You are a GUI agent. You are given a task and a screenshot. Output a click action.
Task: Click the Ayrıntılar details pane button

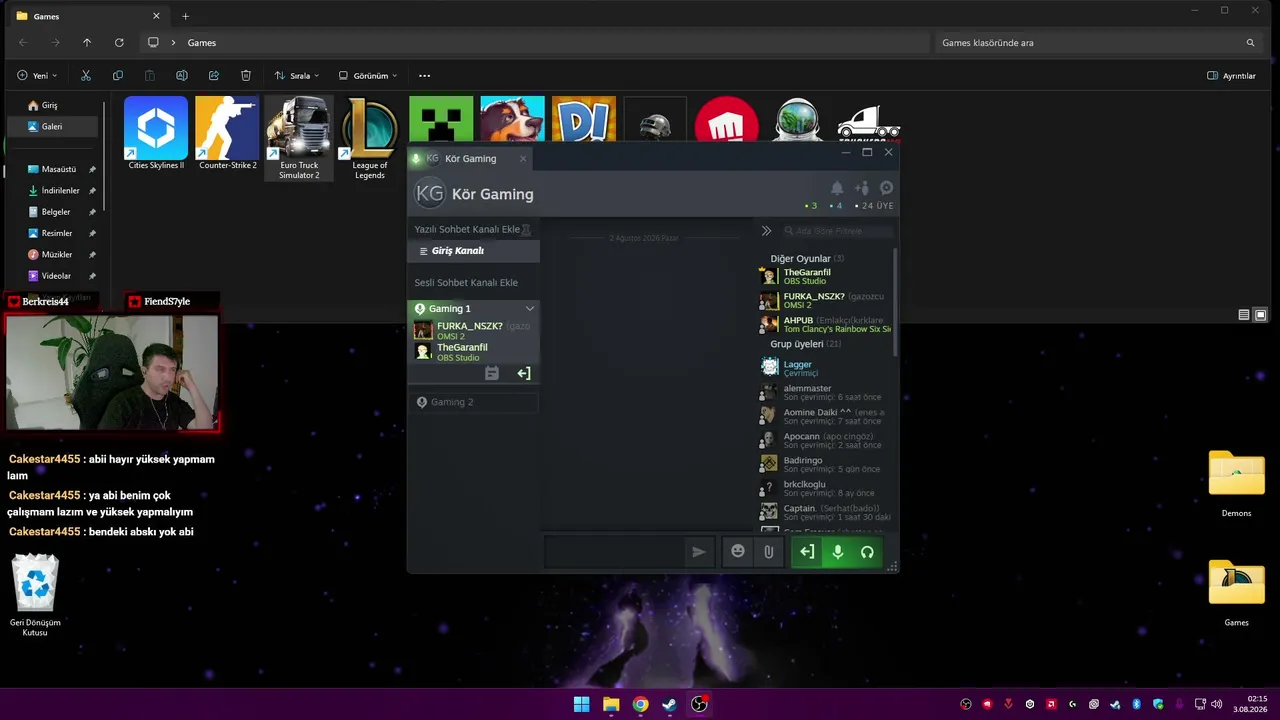pyautogui.click(x=1232, y=75)
